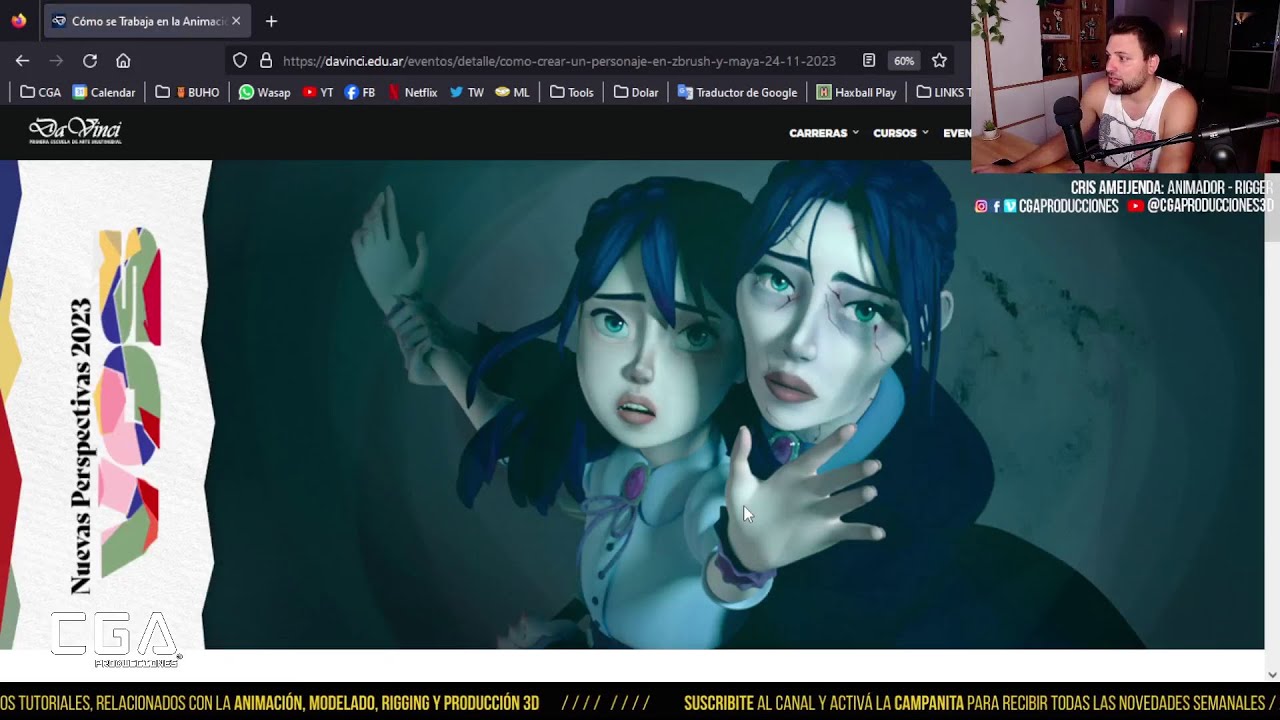Open the Netflix bookmark
The width and height of the screenshot is (1280, 720).
[x=412, y=92]
